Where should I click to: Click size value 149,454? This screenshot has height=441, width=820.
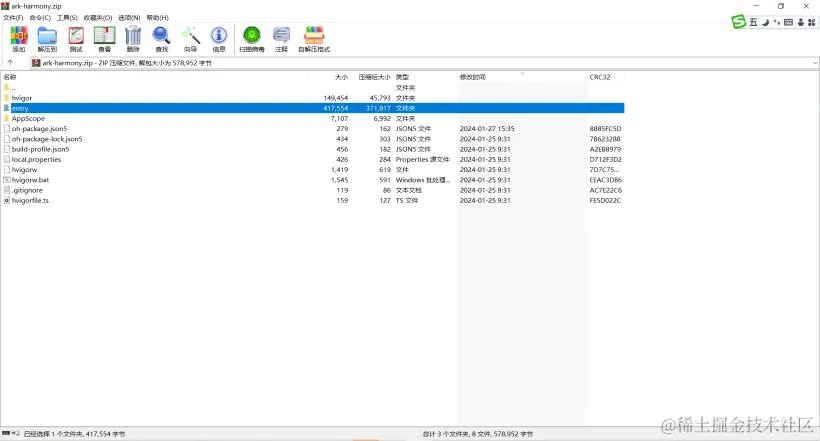coord(336,98)
